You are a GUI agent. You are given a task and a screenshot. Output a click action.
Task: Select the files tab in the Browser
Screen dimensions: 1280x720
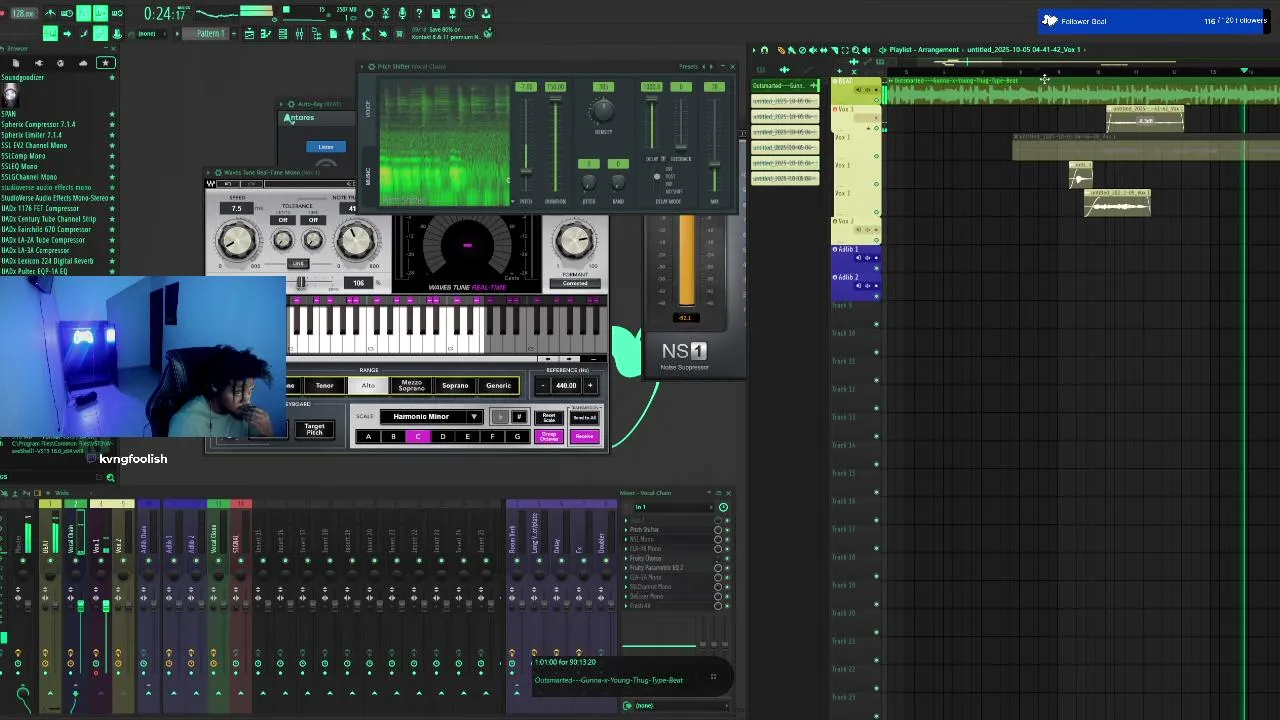pos(16,63)
